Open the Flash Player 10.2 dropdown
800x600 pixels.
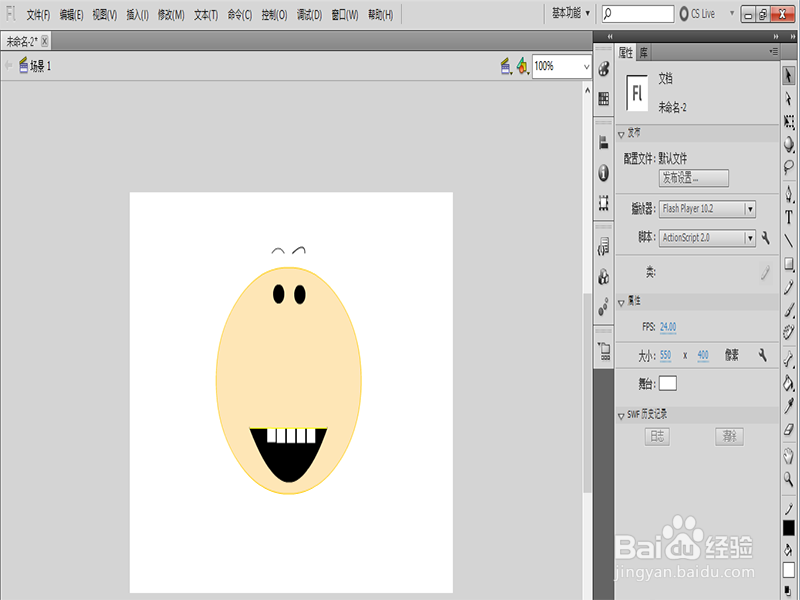point(750,209)
